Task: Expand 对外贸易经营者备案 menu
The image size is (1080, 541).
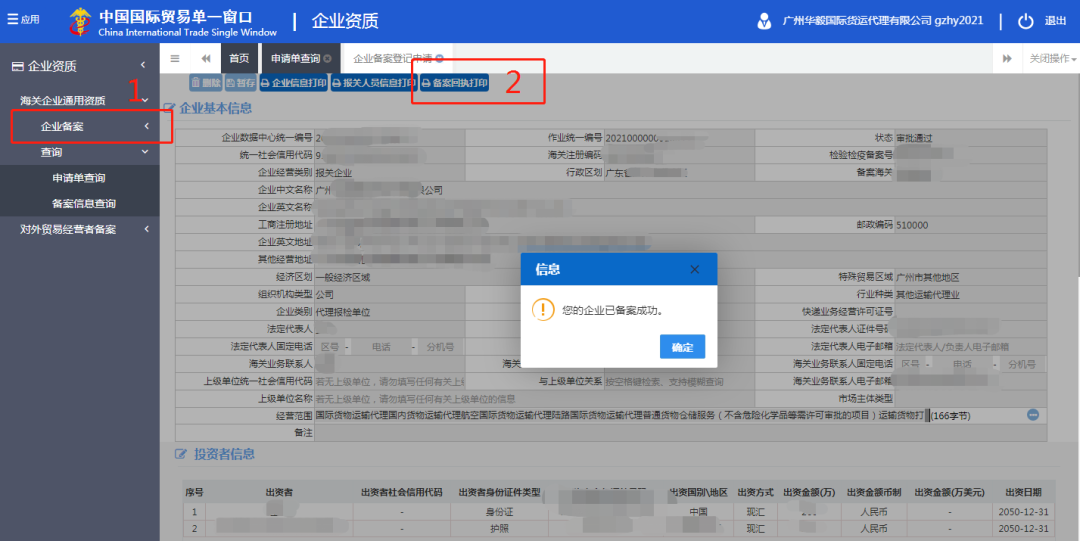Action: tap(79, 229)
